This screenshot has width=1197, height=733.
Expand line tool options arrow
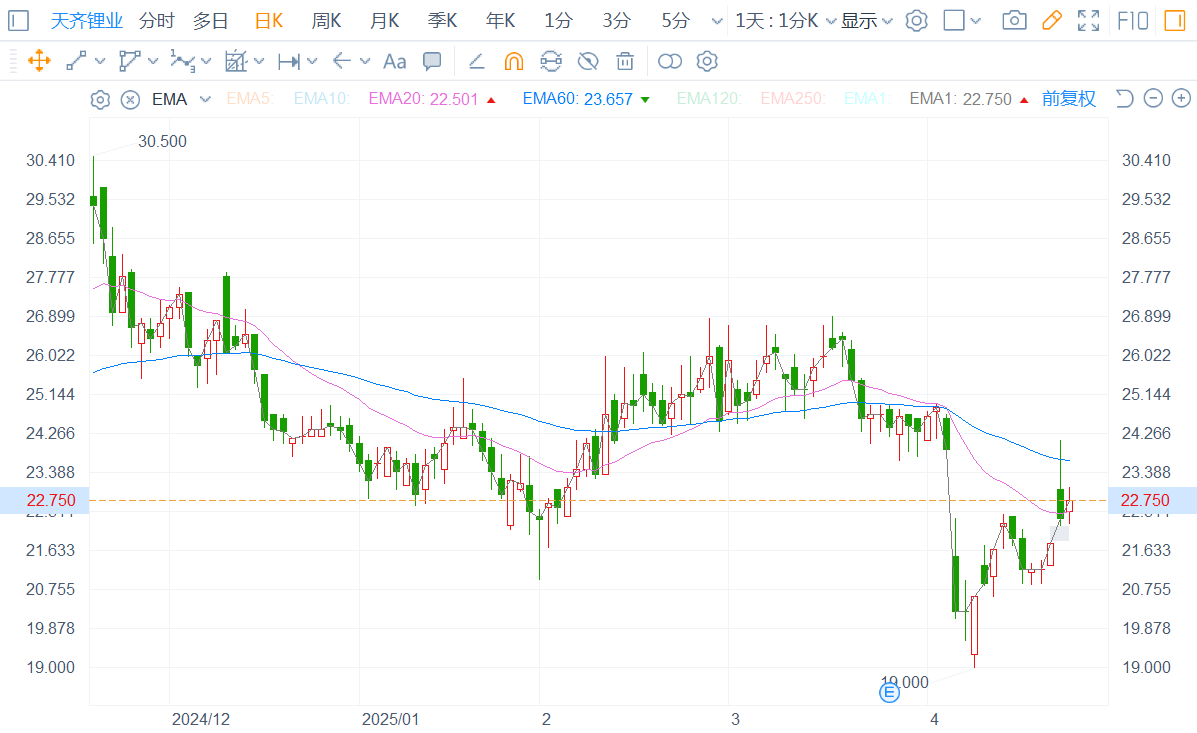click(x=100, y=61)
